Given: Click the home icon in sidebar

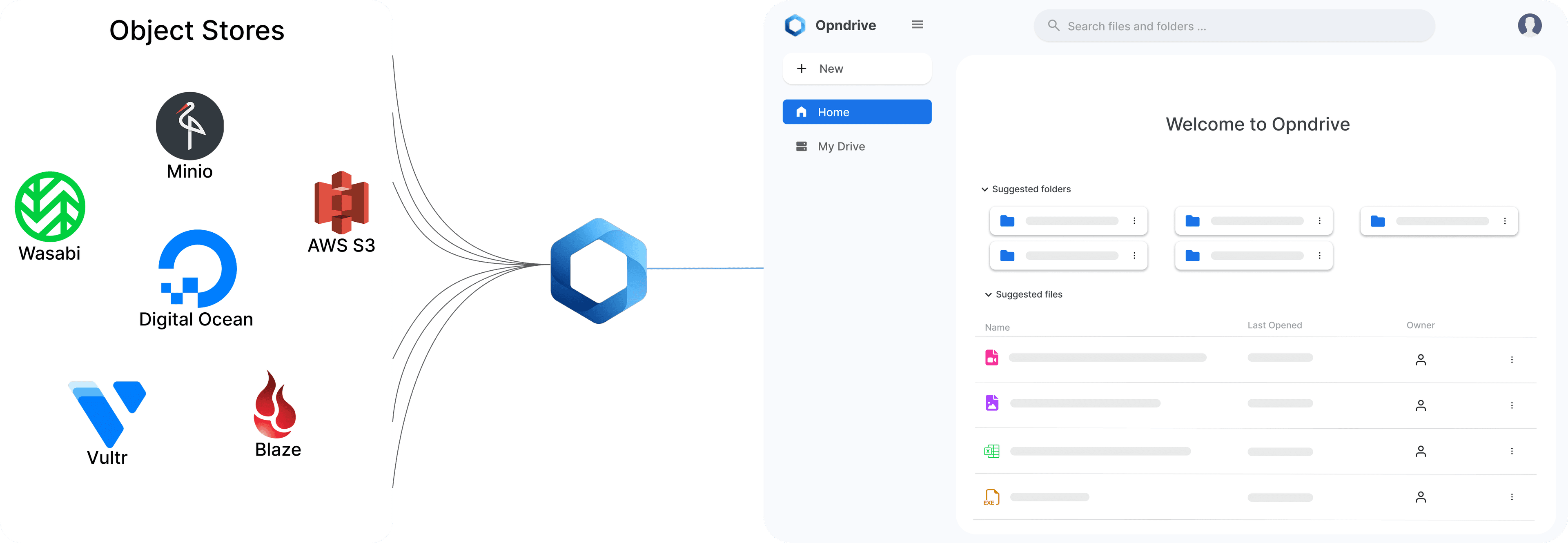Looking at the screenshot, I should point(802,112).
